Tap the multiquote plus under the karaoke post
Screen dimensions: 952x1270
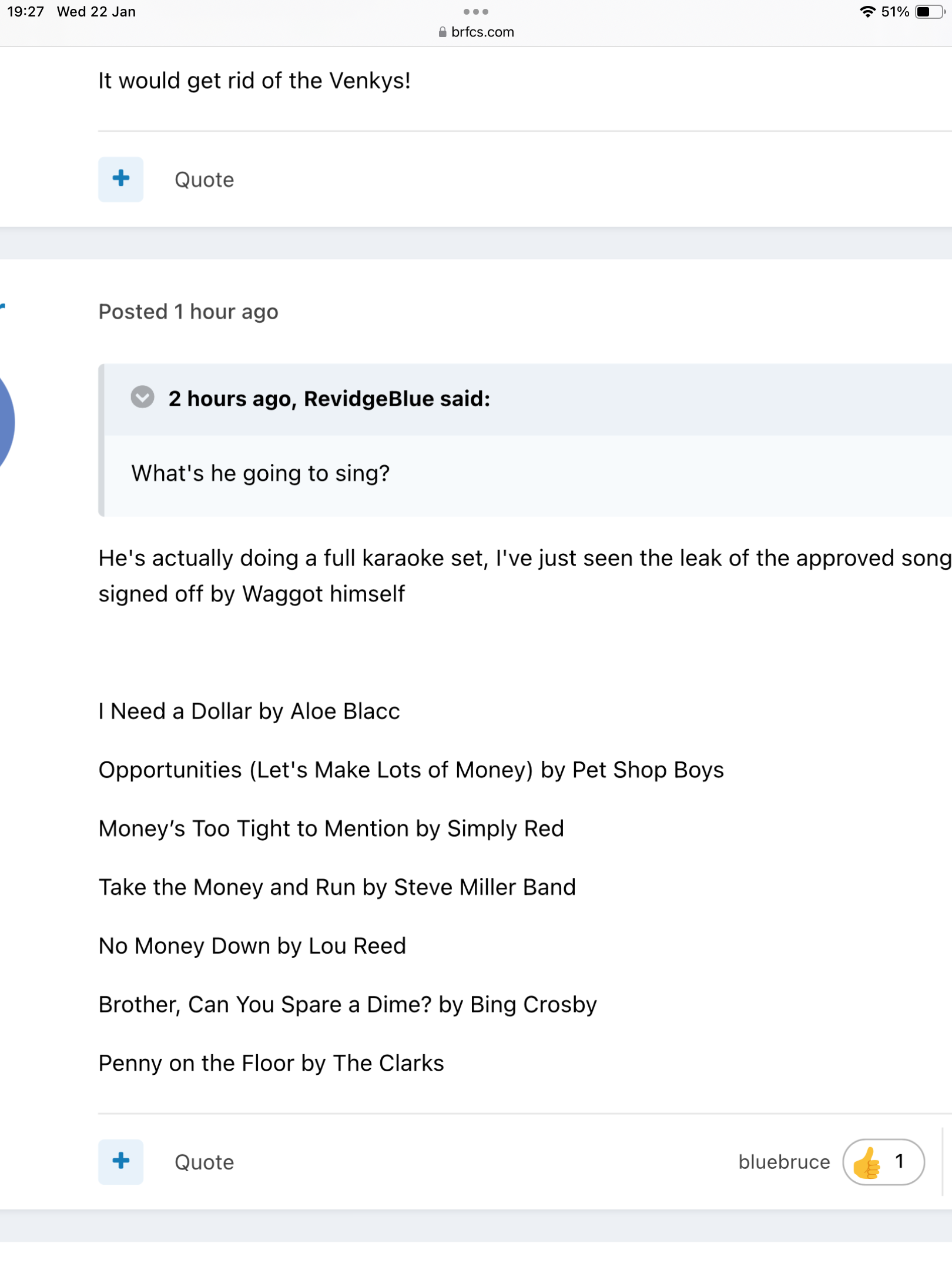(x=120, y=1161)
